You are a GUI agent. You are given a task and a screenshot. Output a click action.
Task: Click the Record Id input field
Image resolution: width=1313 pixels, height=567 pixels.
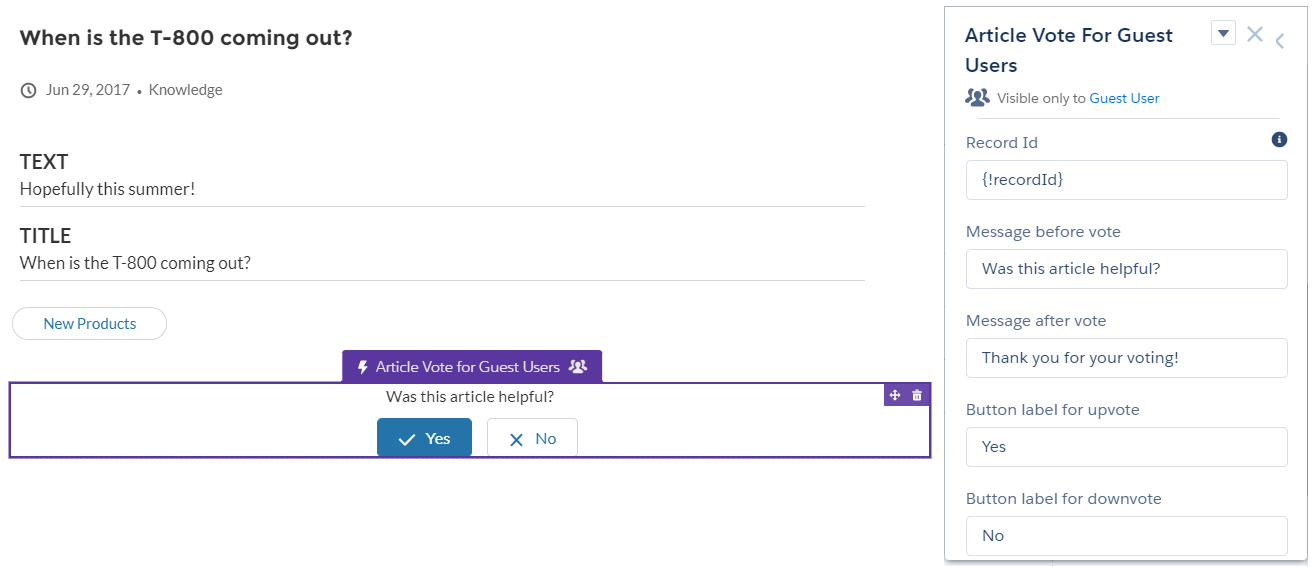1127,180
